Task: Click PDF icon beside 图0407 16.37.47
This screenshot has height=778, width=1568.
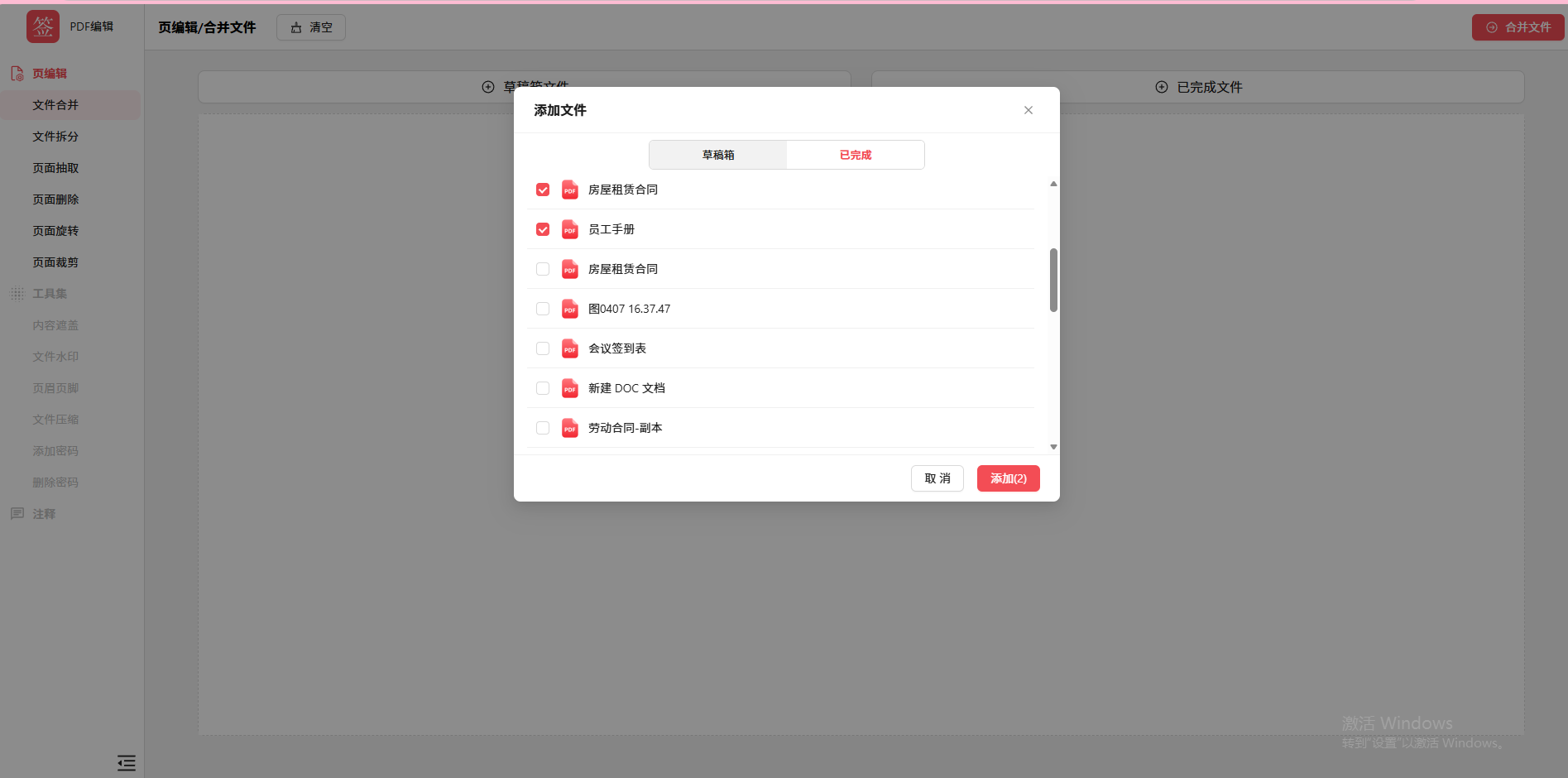Action: (x=570, y=309)
